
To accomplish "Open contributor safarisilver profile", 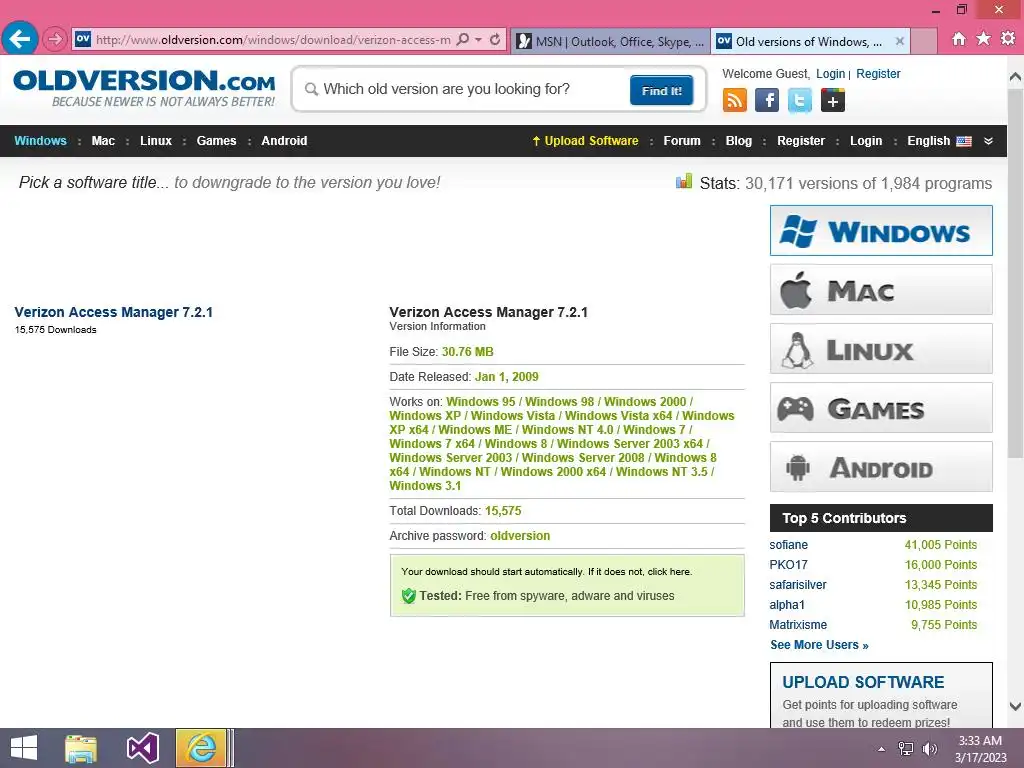I will [x=797, y=584].
